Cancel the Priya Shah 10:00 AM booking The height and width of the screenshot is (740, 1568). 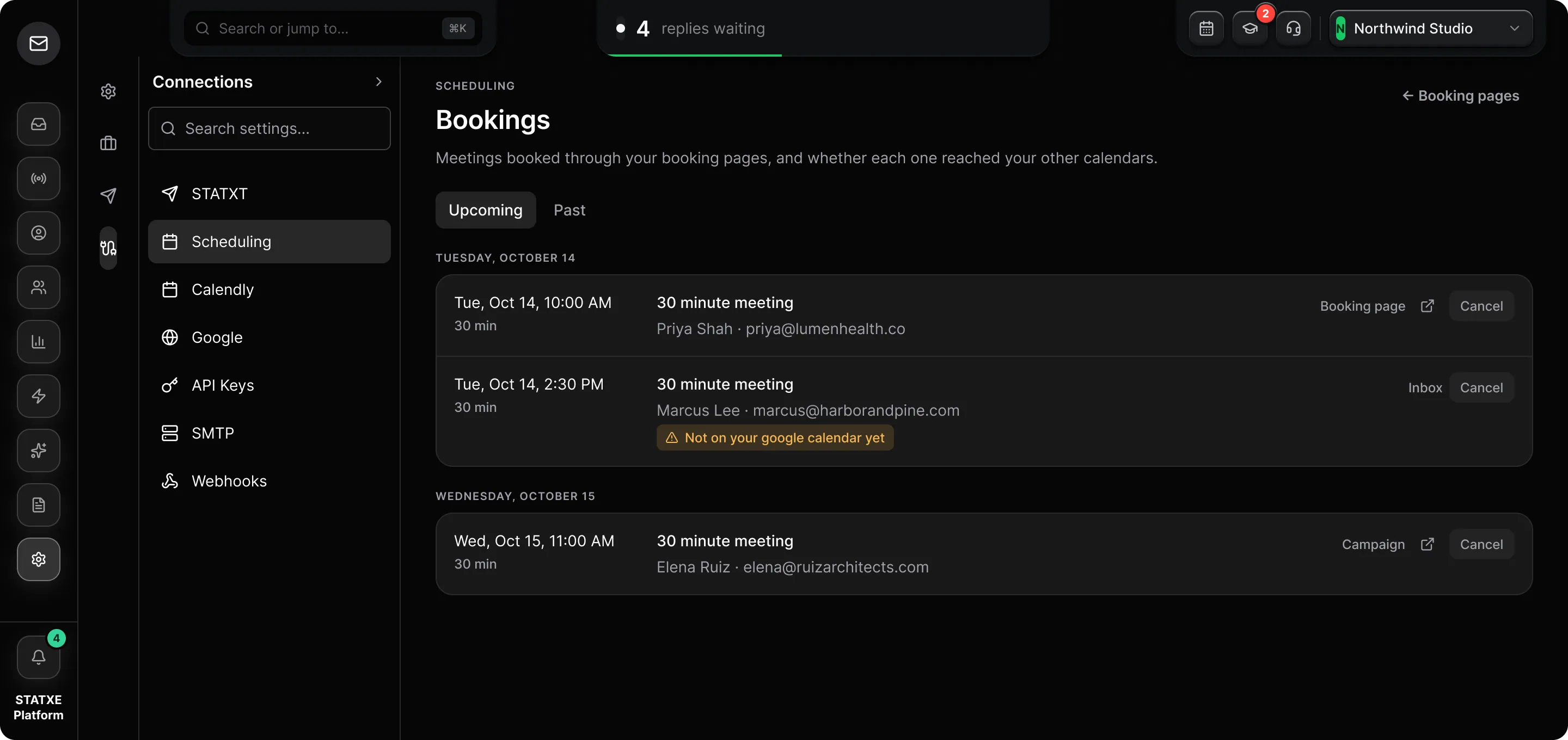(1481, 306)
